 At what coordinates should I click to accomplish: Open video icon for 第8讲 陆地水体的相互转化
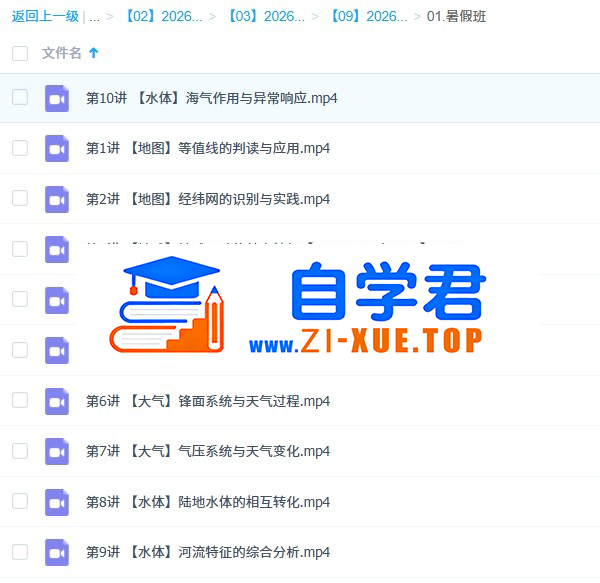[57, 502]
